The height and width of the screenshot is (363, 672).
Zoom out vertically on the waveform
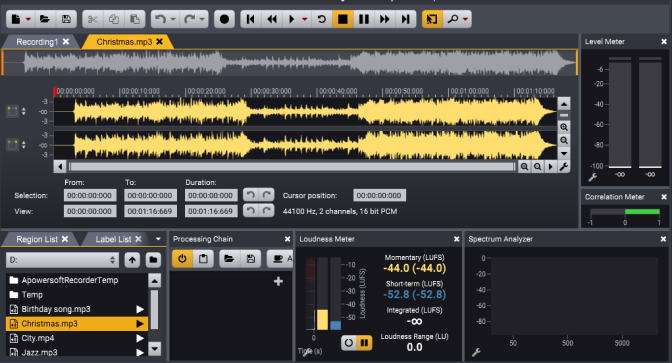(x=564, y=141)
